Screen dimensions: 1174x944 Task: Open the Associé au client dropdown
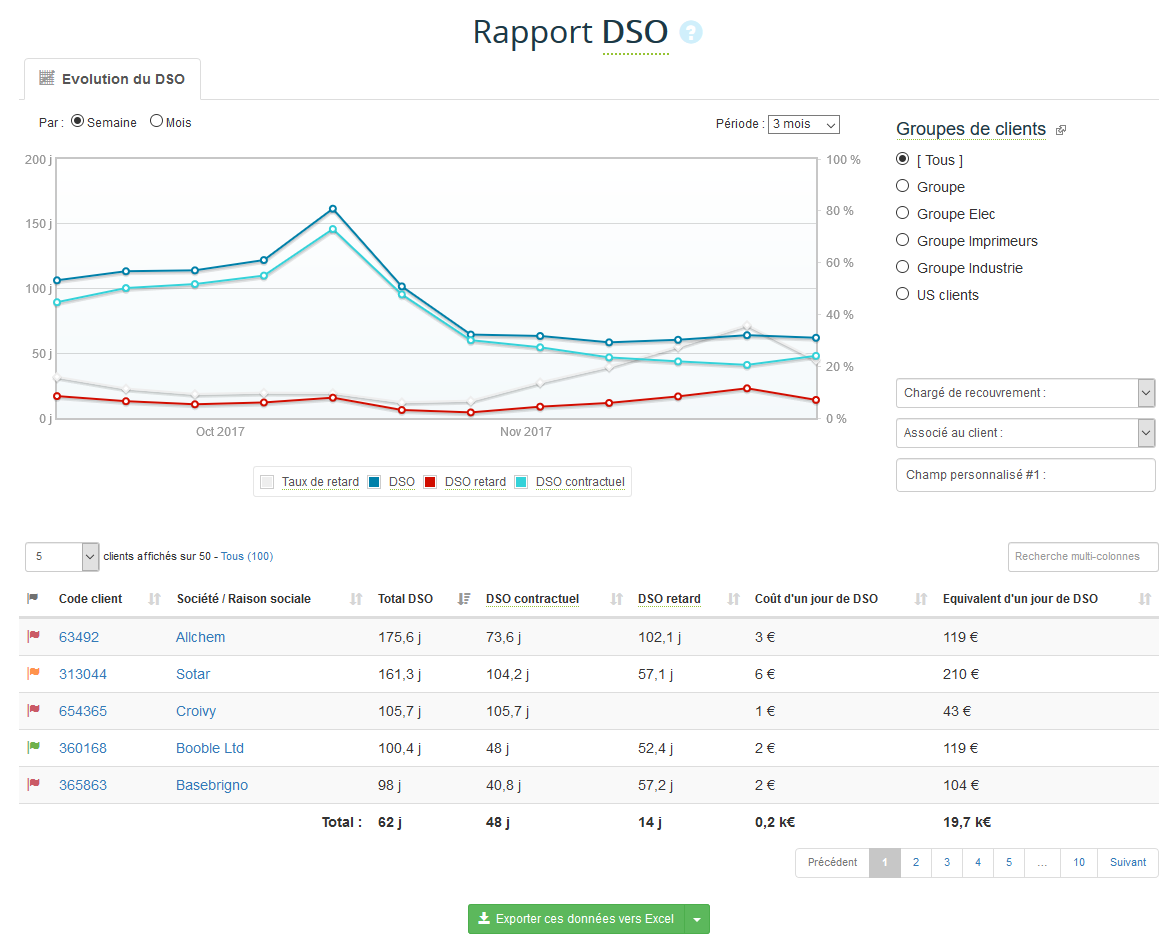pyautogui.click(x=1025, y=433)
